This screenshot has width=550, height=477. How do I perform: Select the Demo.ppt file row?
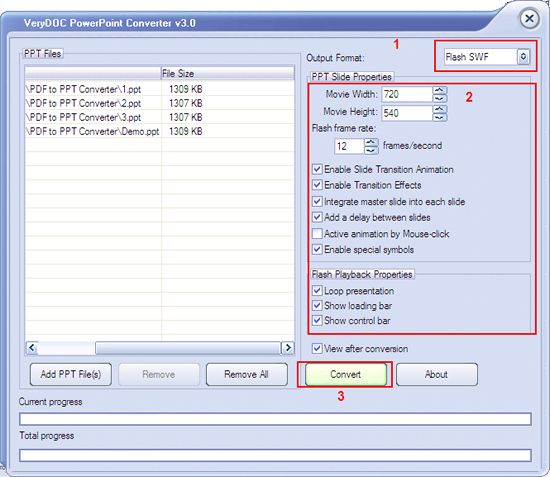160,131
